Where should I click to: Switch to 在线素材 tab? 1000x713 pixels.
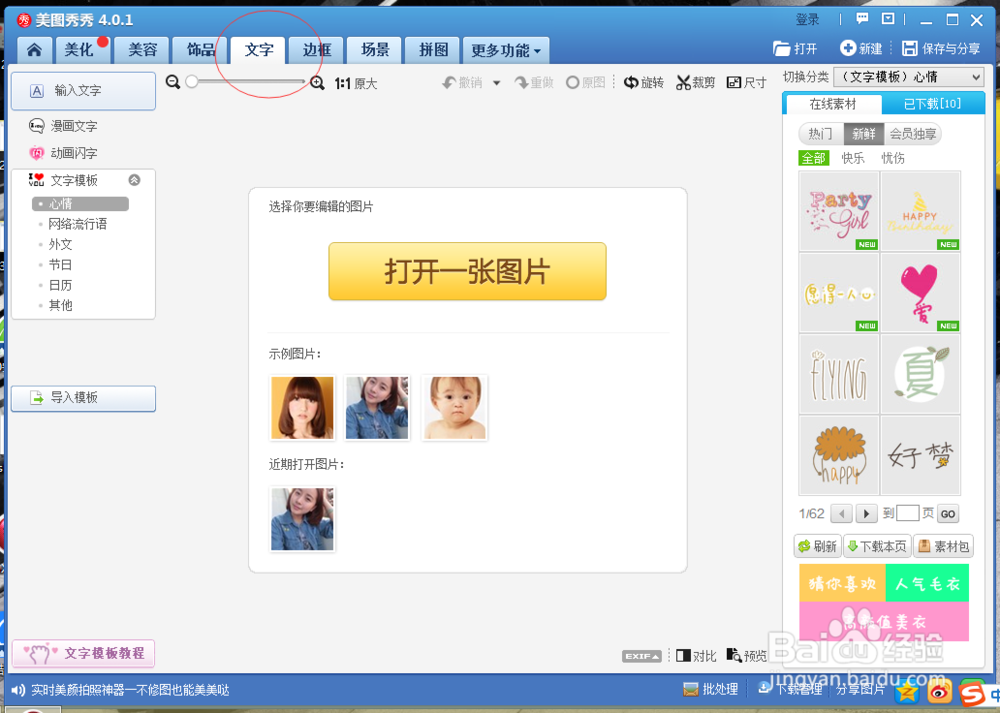[833, 104]
